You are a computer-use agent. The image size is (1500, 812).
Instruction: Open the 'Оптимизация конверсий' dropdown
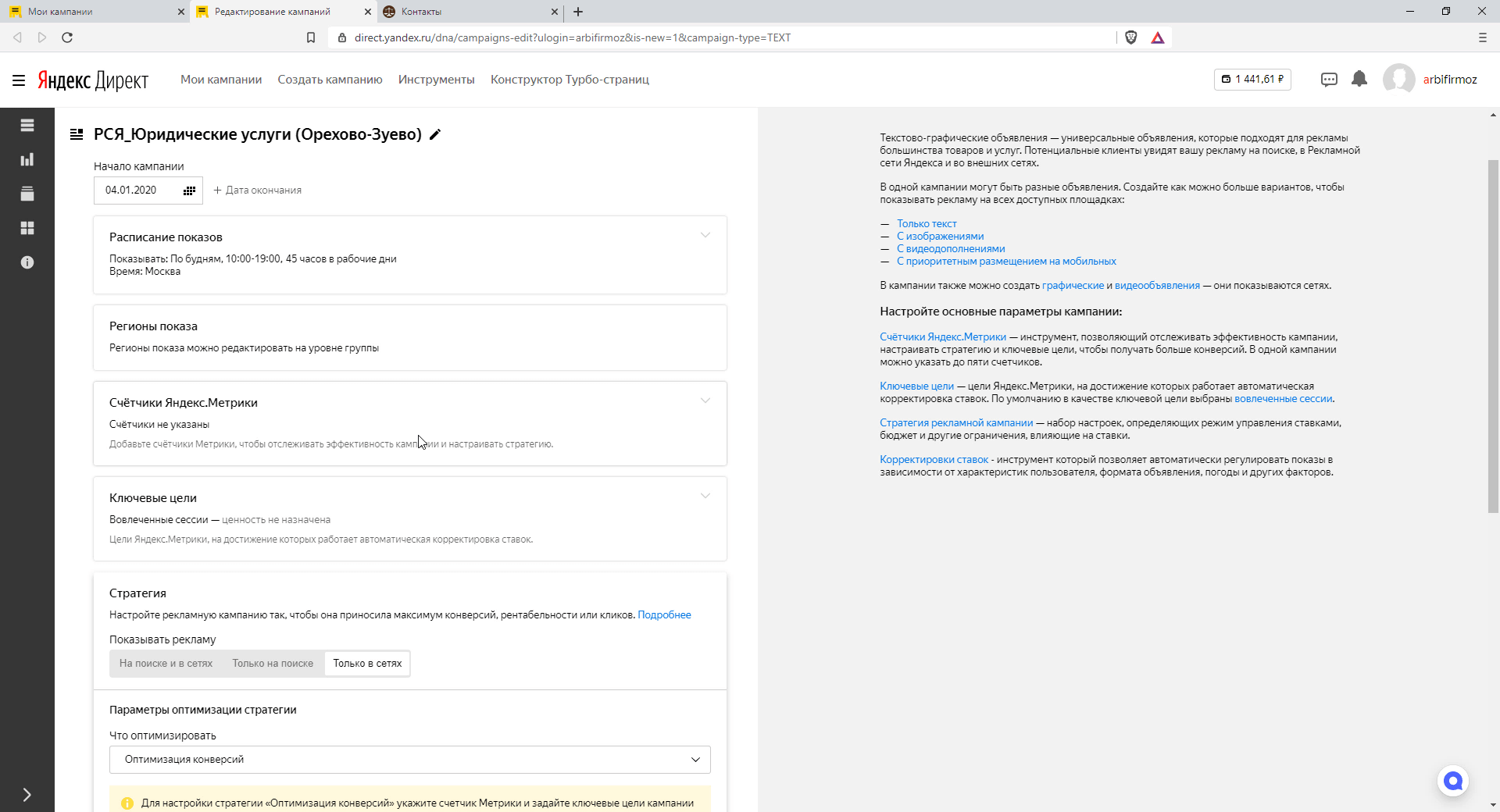(x=410, y=760)
